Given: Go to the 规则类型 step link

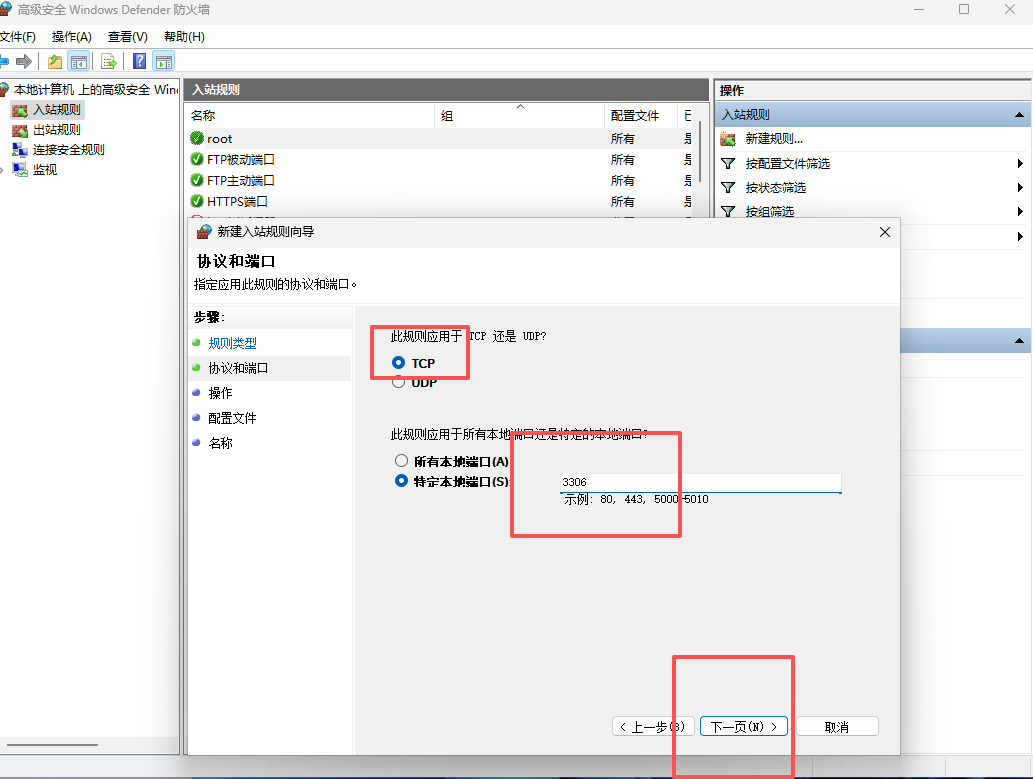Looking at the screenshot, I should 233,343.
